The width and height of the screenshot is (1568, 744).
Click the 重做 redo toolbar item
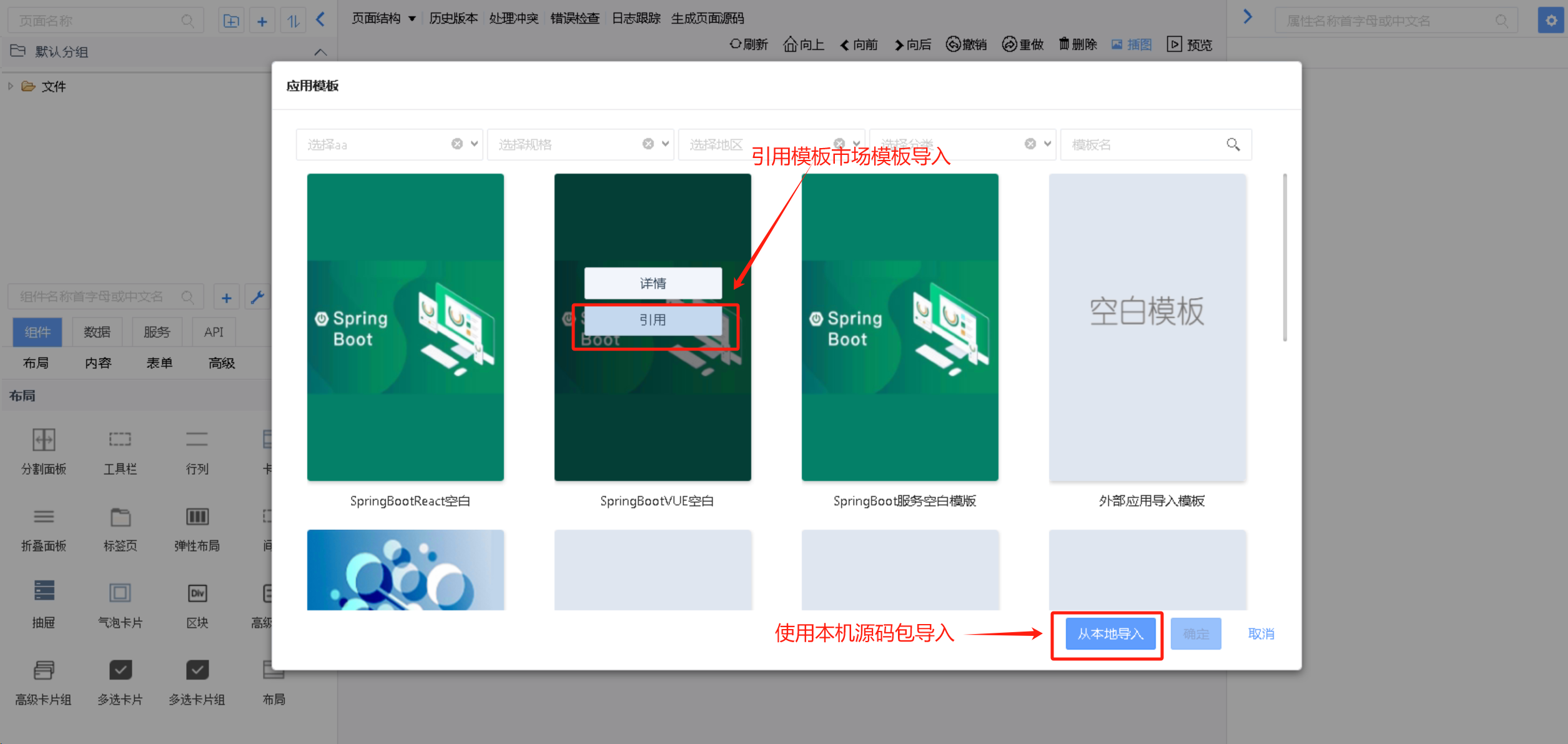1022,44
